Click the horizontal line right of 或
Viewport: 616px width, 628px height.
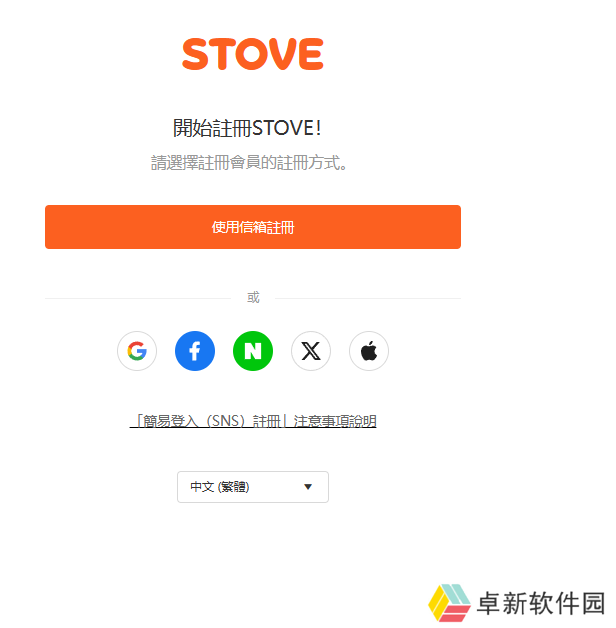[368, 298]
